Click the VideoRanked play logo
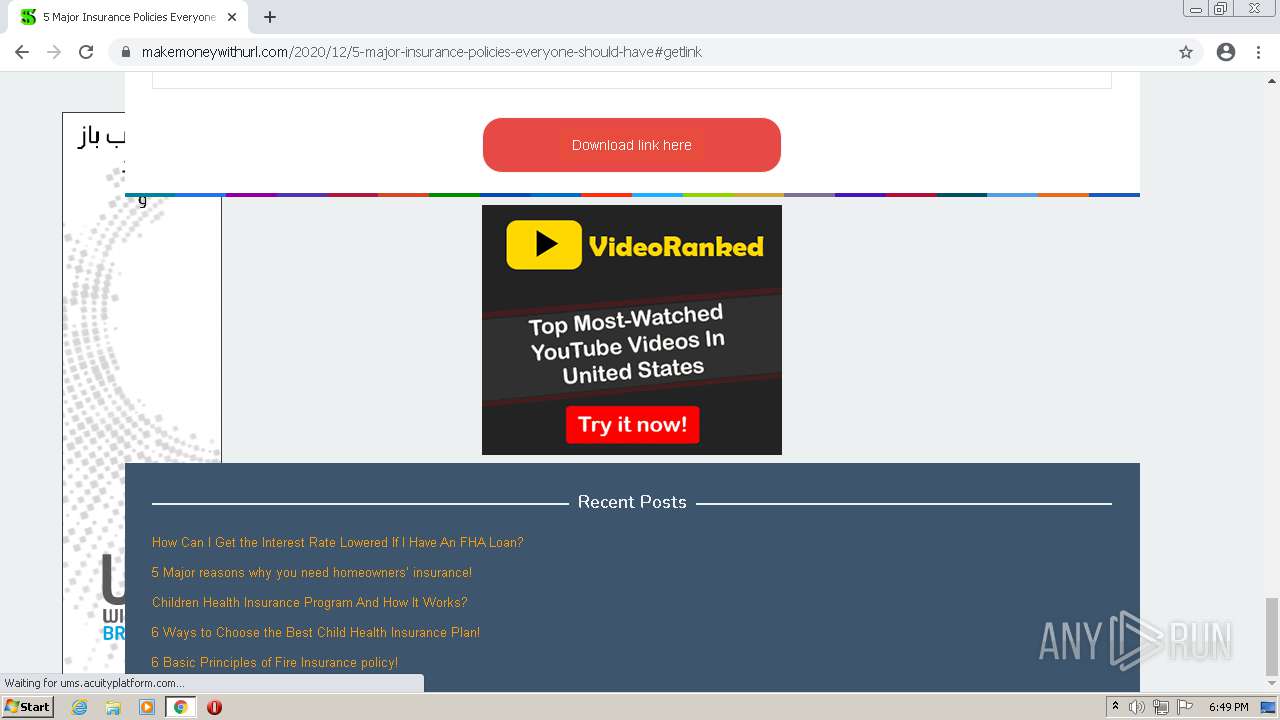 (544, 245)
